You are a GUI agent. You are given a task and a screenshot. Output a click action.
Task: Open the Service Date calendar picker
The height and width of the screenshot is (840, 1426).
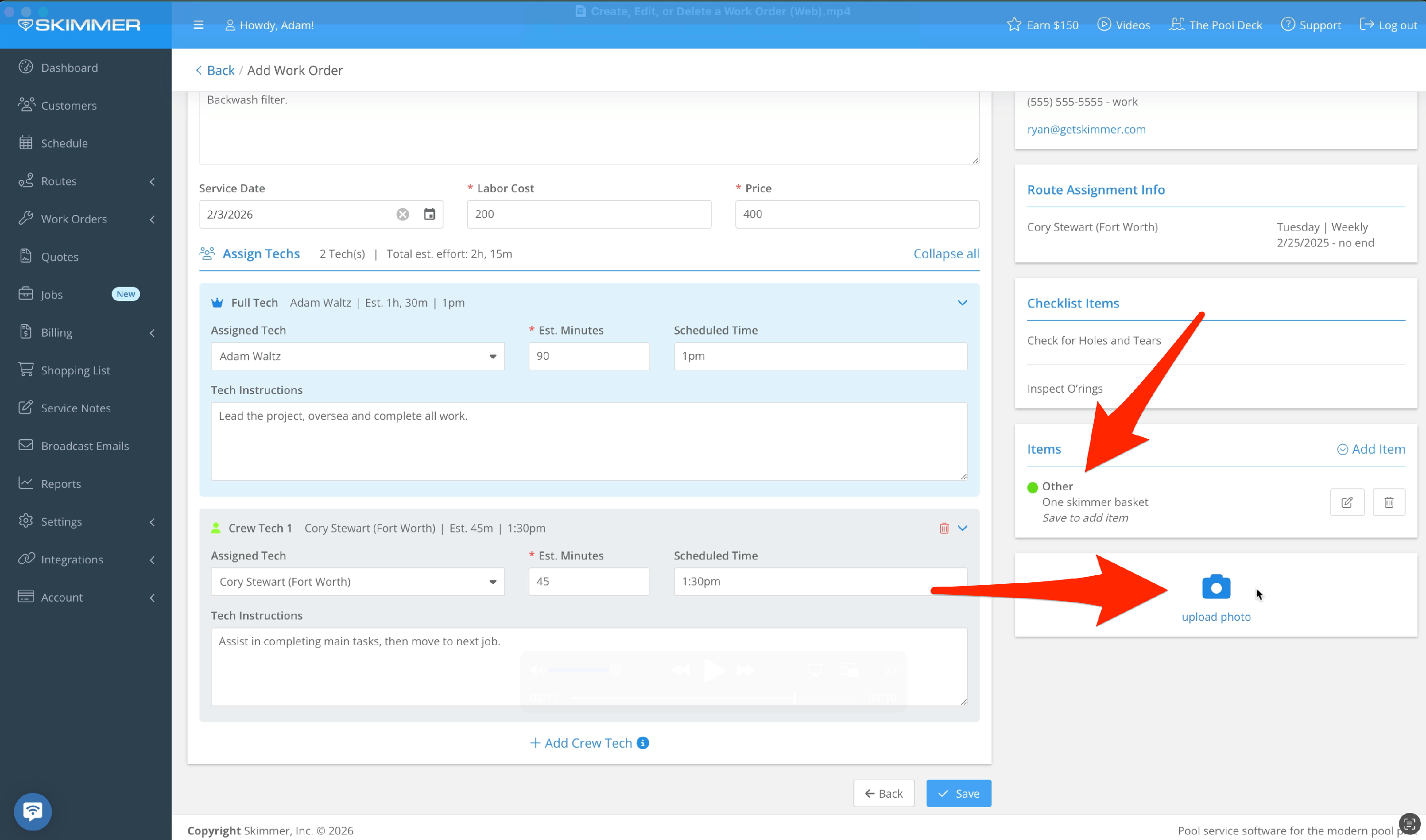430,214
